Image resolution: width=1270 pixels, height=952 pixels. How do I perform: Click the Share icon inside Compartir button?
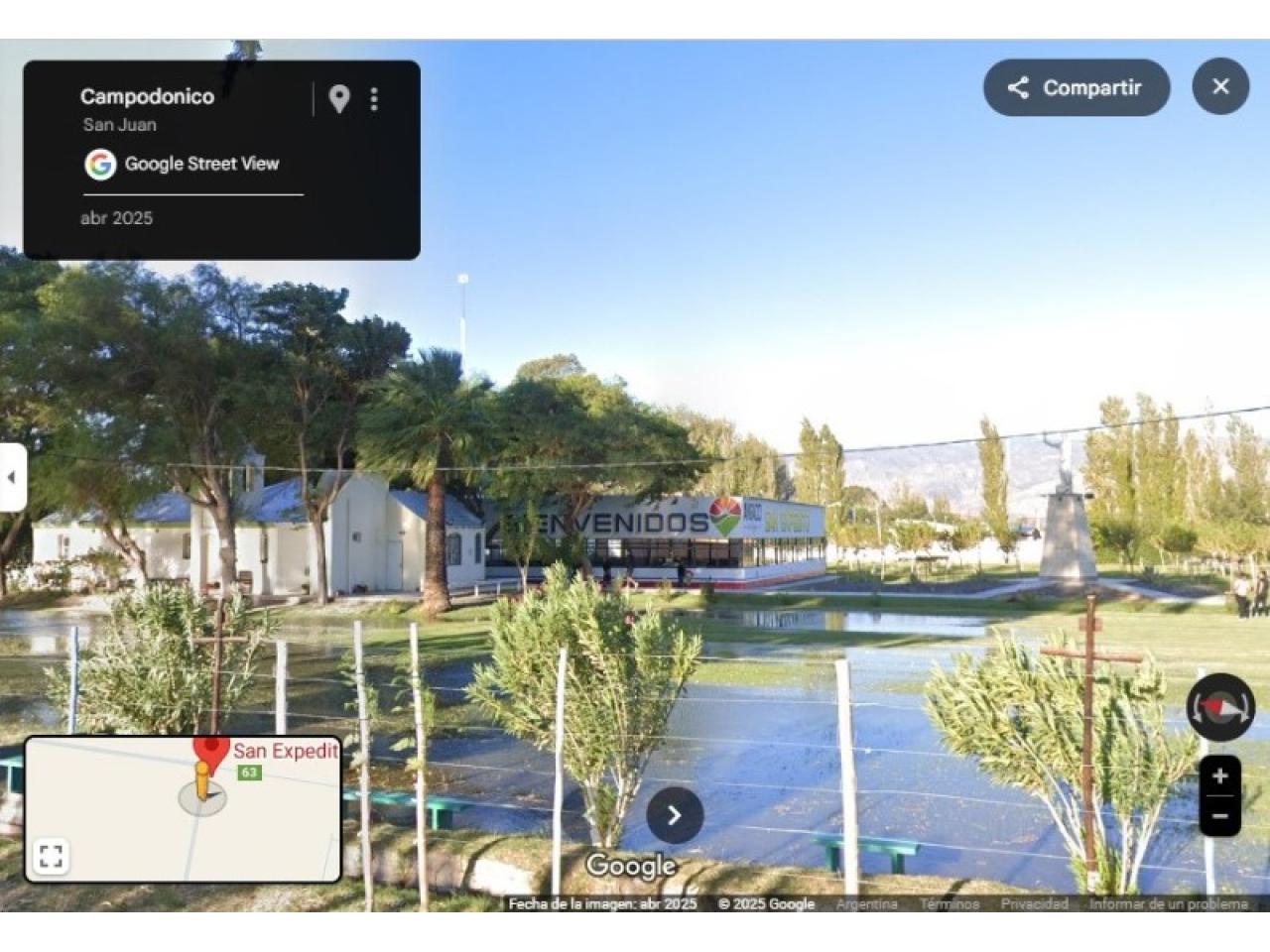click(x=1018, y=87)
